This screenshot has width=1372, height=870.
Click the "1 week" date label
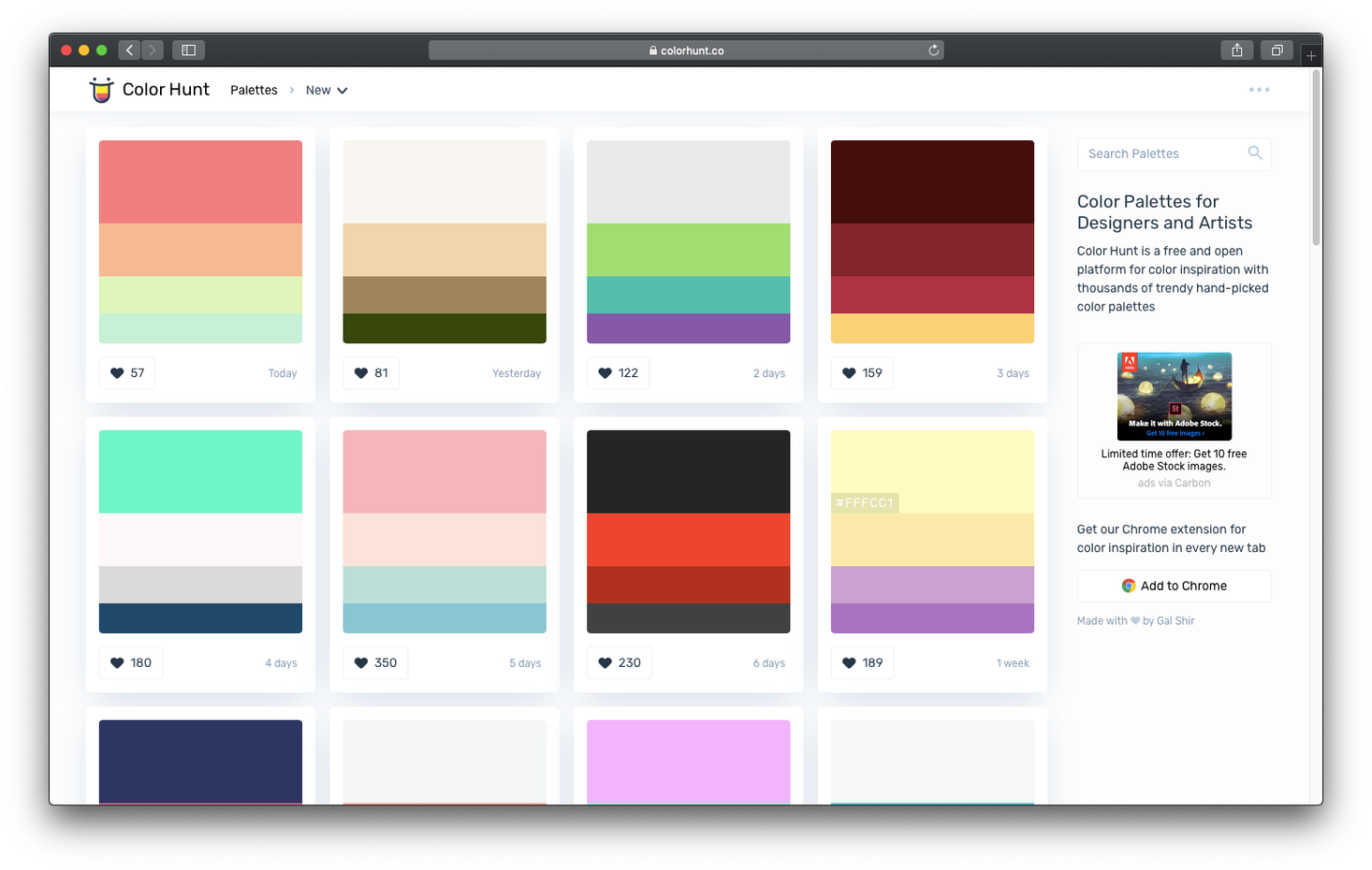click(1013, 663)
